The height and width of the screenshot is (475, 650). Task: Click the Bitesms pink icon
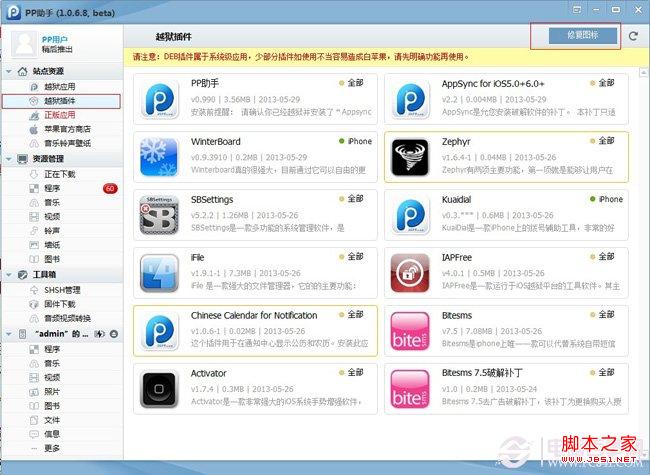point(410,331)
